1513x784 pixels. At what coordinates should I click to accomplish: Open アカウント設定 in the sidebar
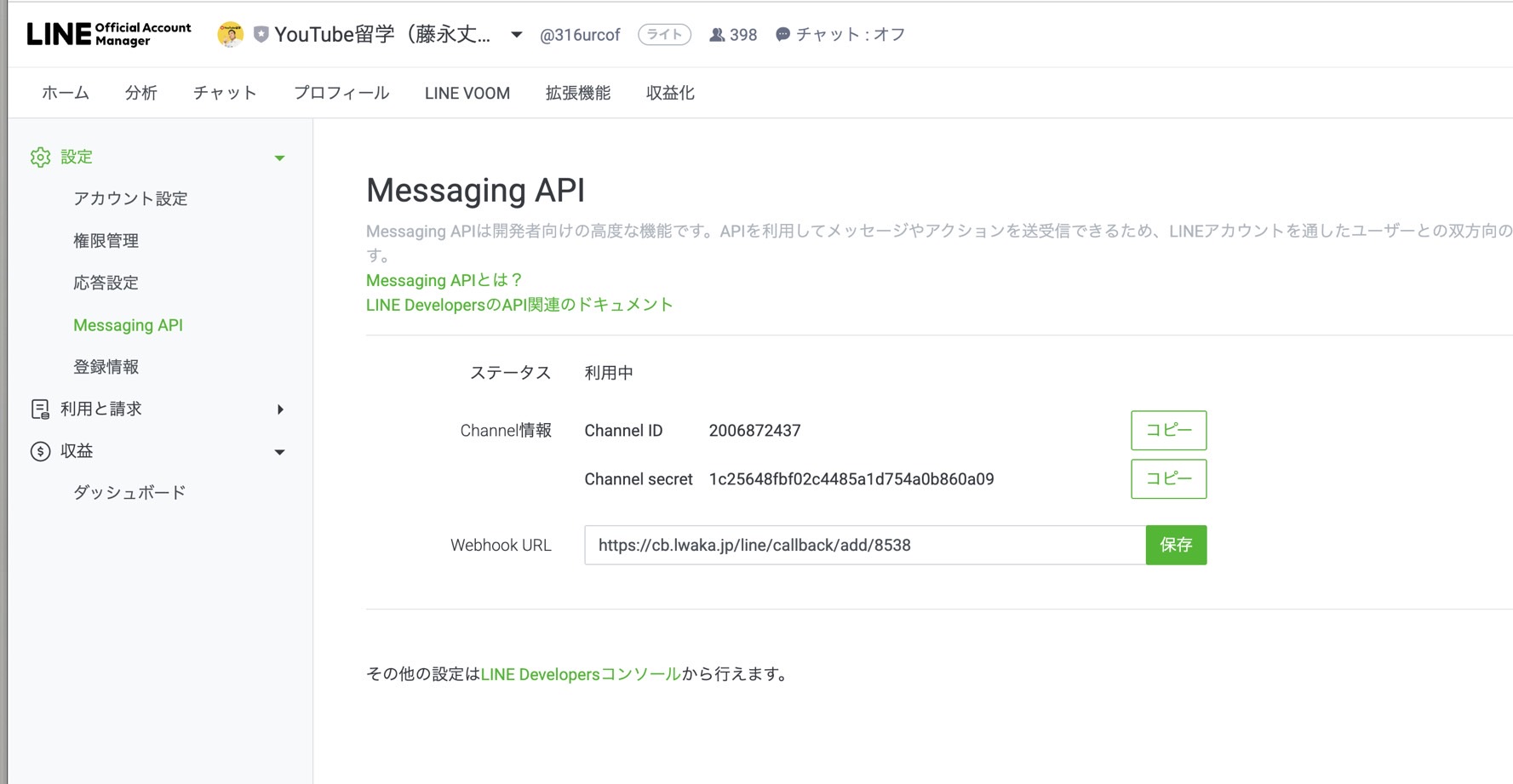pyautogui.click(x=130, y=198)
